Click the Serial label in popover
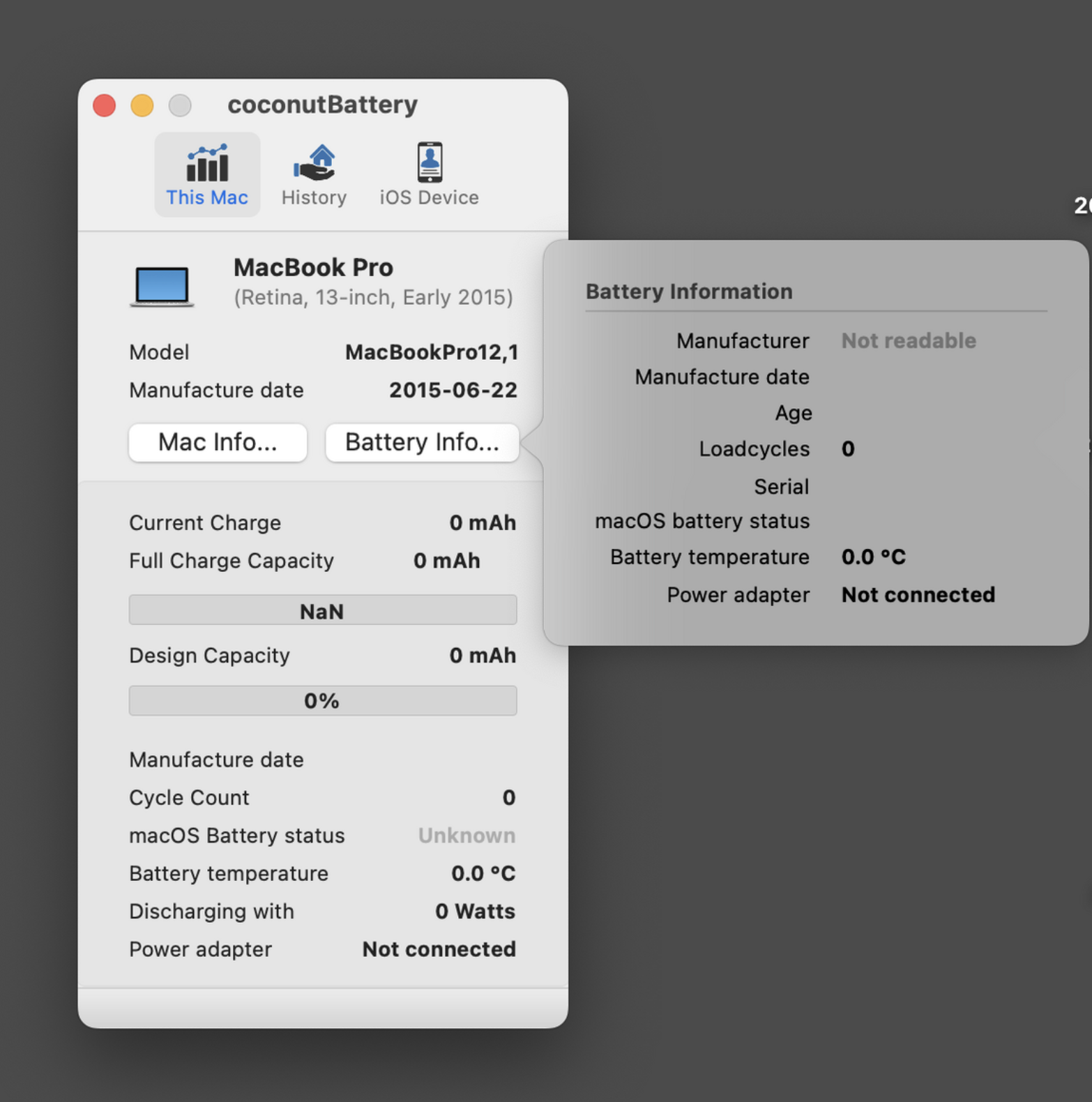The image size is (1092, 1102). click(x=782, y=486)
